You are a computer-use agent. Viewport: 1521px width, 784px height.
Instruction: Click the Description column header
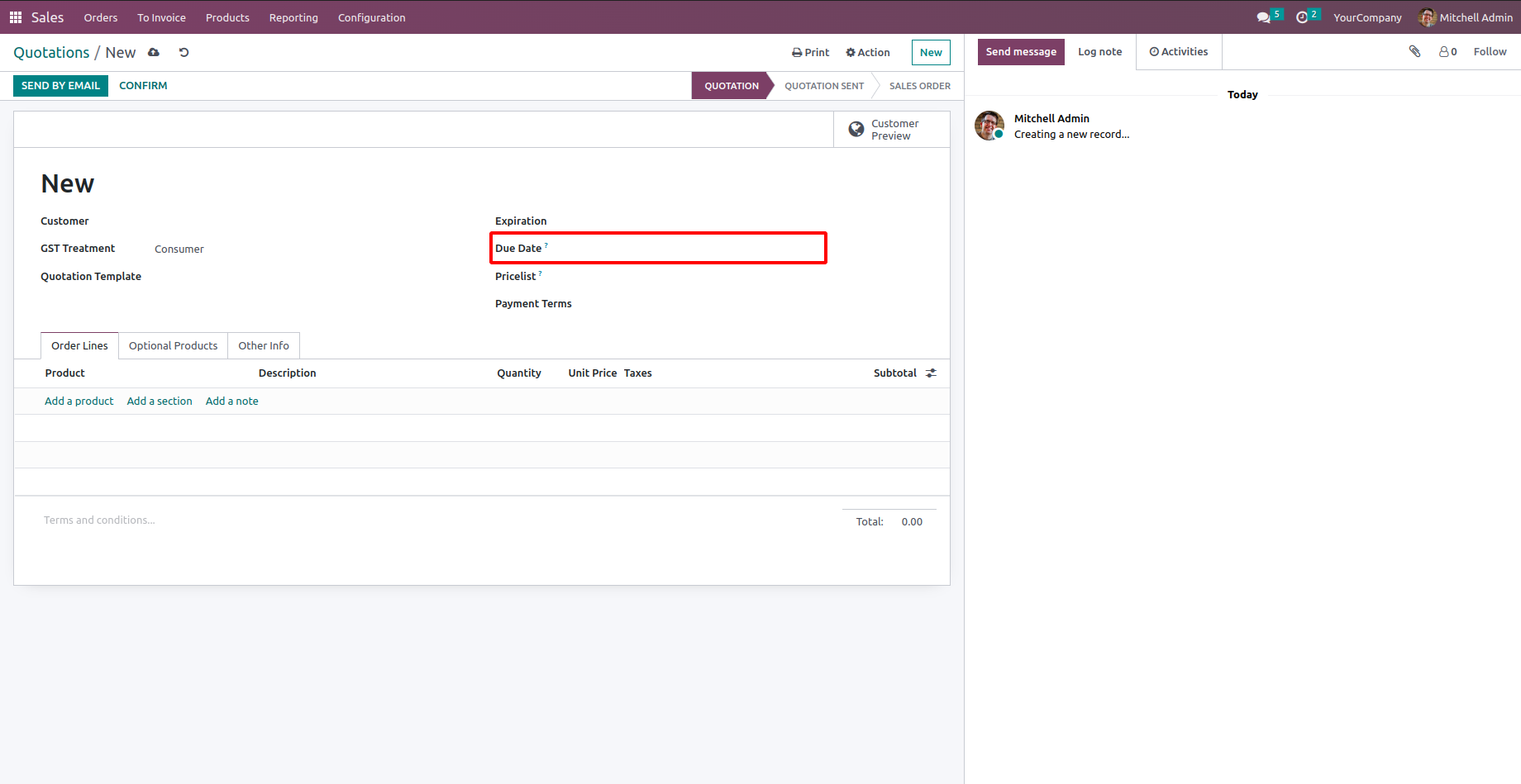287,373
